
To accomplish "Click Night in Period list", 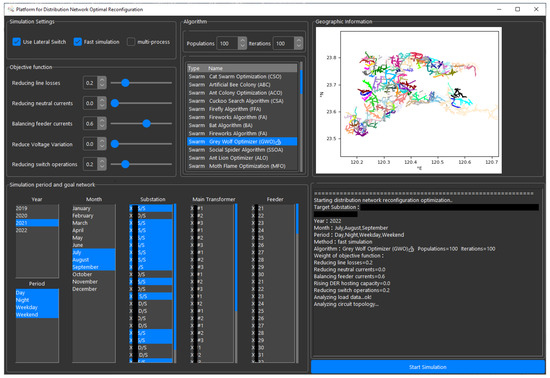I will [x=36, y=300].
